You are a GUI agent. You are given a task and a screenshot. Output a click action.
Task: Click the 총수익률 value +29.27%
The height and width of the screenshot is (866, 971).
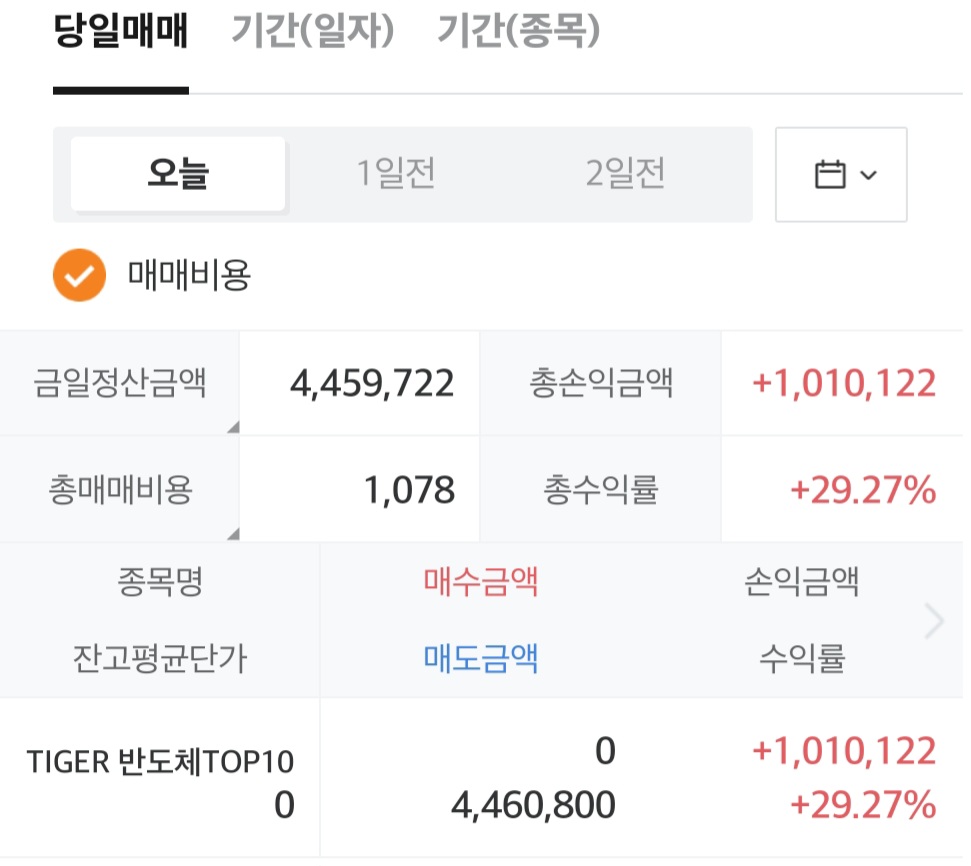click(x=862, y=490)
